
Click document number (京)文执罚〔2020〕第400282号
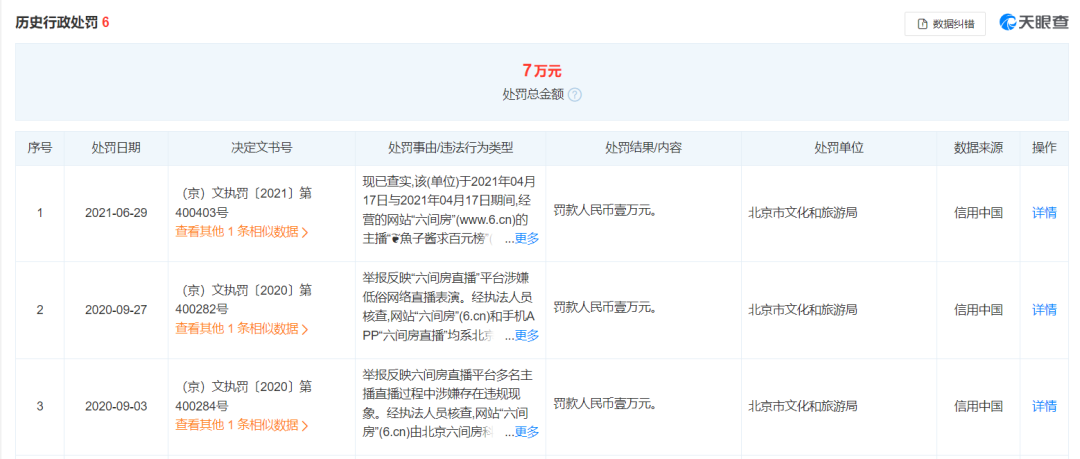click(245, 300)
